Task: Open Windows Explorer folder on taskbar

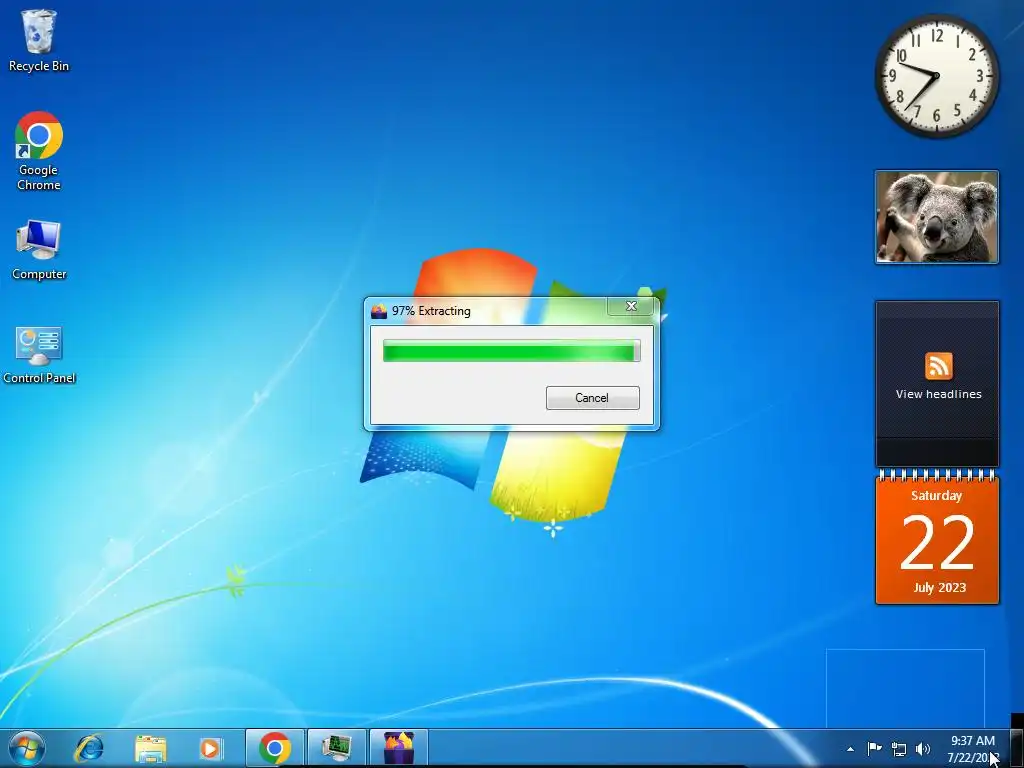Action: coord(150,748)
